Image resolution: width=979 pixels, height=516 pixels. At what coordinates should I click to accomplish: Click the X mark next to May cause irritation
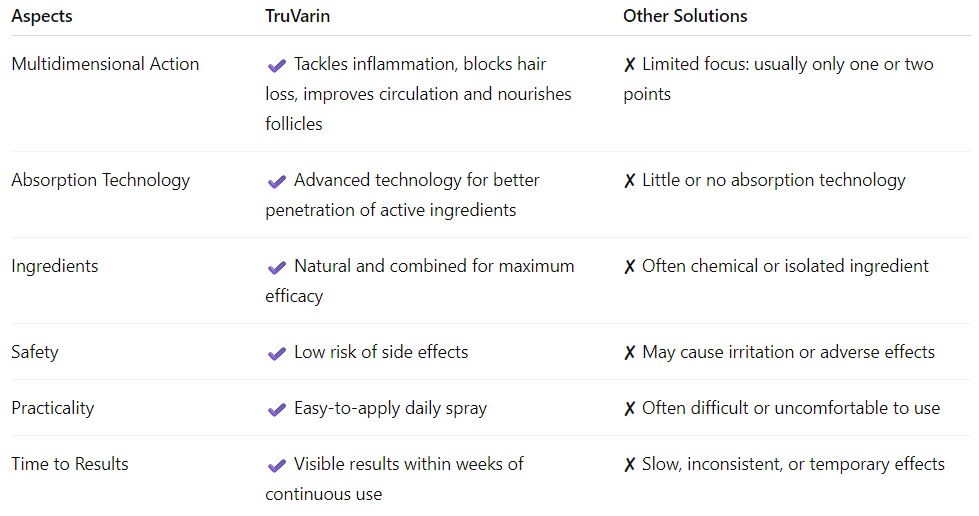[x=630, y=353]
